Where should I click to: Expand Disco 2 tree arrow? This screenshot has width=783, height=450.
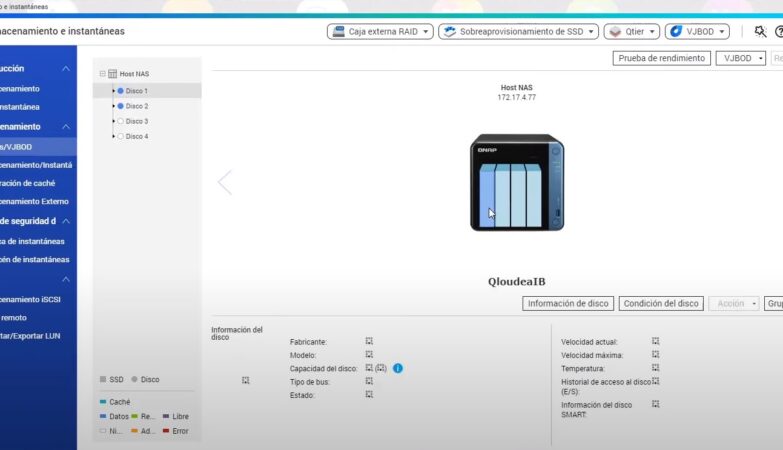113,106
